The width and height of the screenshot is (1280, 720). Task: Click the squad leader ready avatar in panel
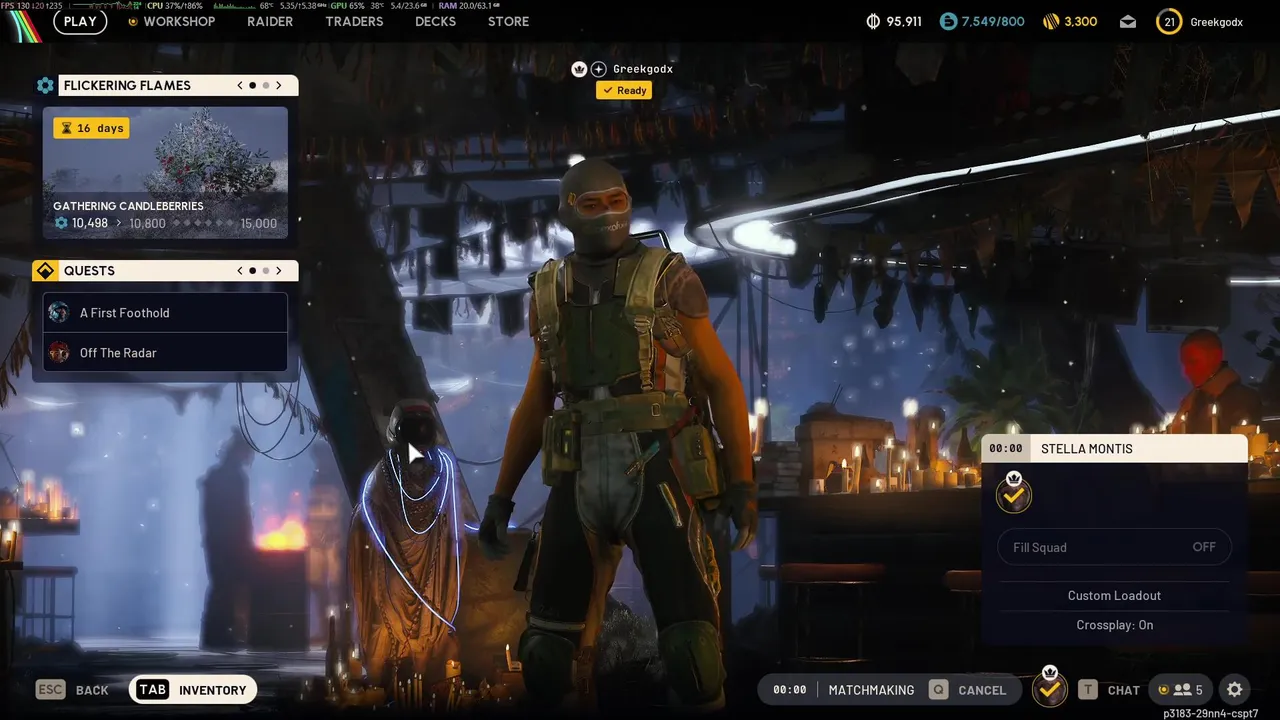(1014, 494)
